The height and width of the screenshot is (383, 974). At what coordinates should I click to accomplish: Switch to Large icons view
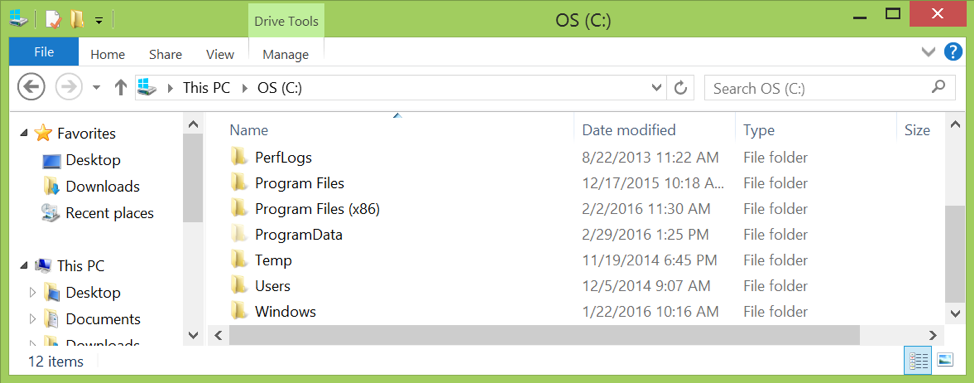click(945, 360)
